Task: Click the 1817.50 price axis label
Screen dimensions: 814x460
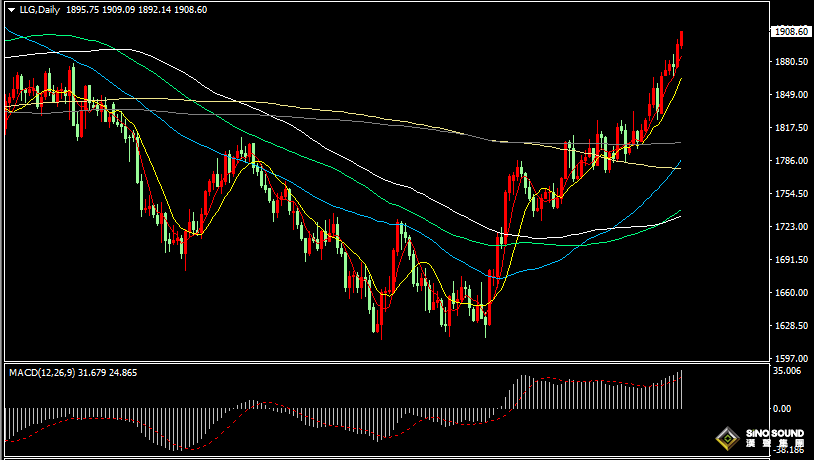Action: (x=791, y=128)
